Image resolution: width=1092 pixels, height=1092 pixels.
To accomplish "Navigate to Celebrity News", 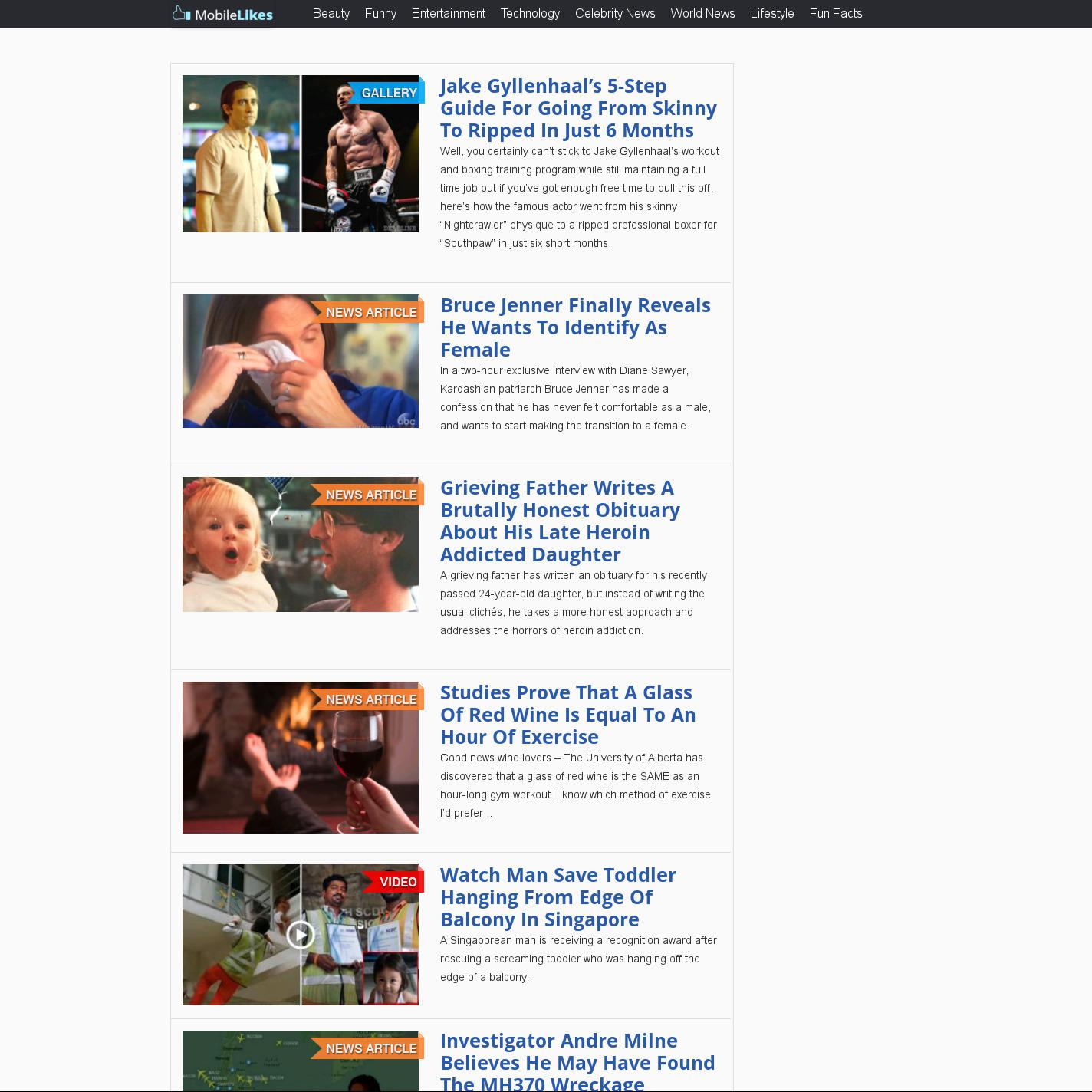I will (615, 14).
